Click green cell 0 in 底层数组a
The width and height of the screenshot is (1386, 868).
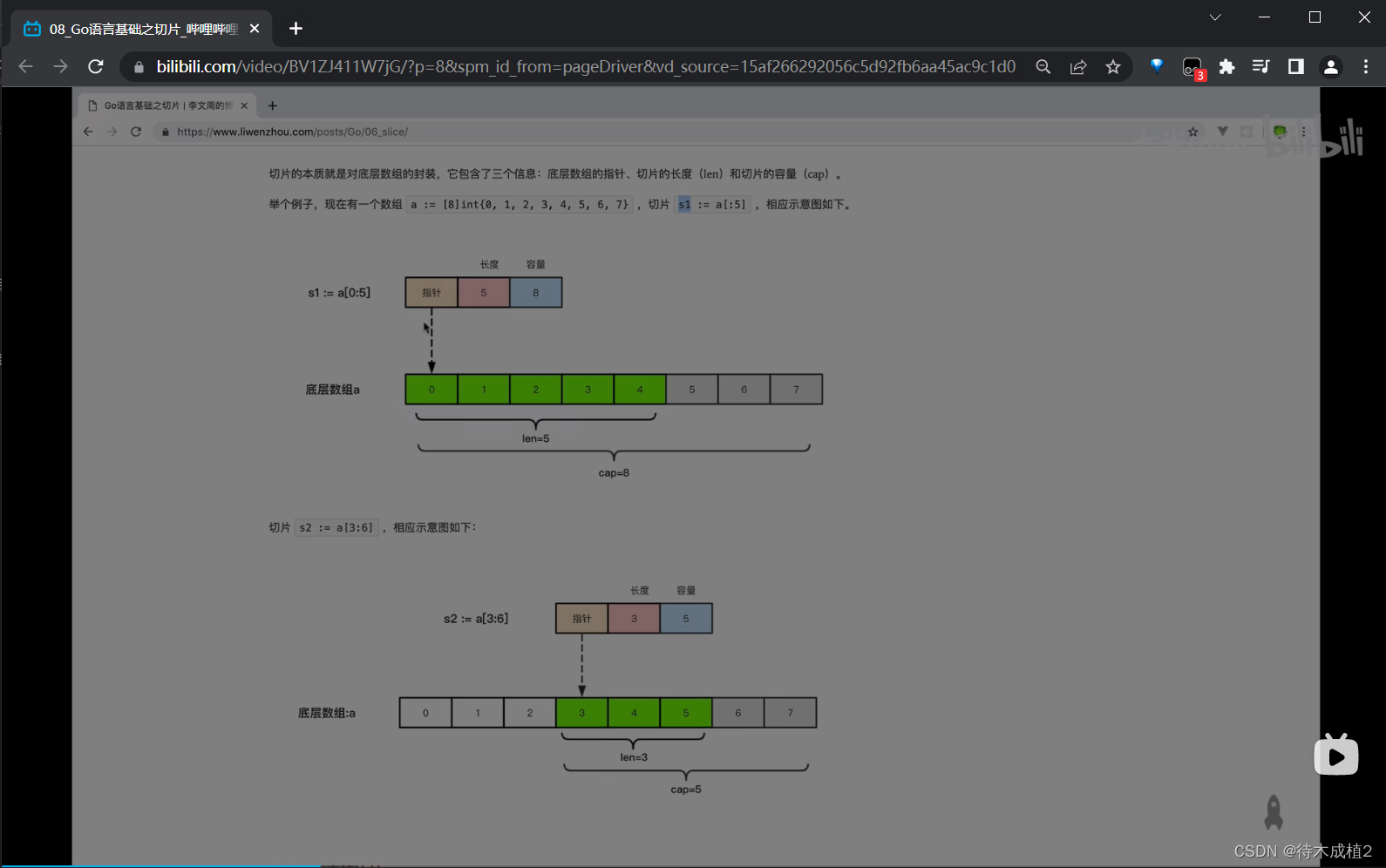[431, 390]
